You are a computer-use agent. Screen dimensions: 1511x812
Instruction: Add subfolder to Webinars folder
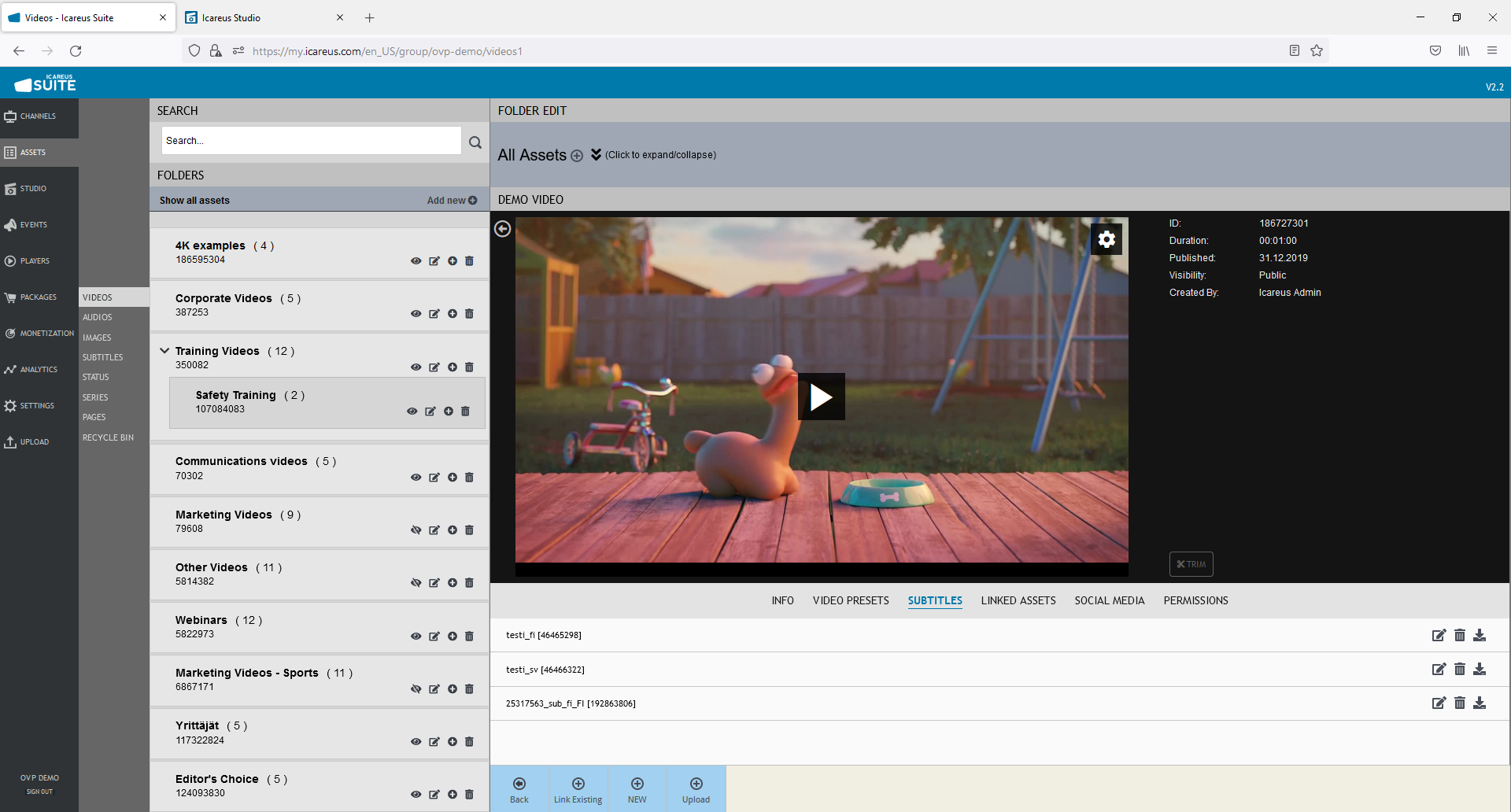pos(453,637)
